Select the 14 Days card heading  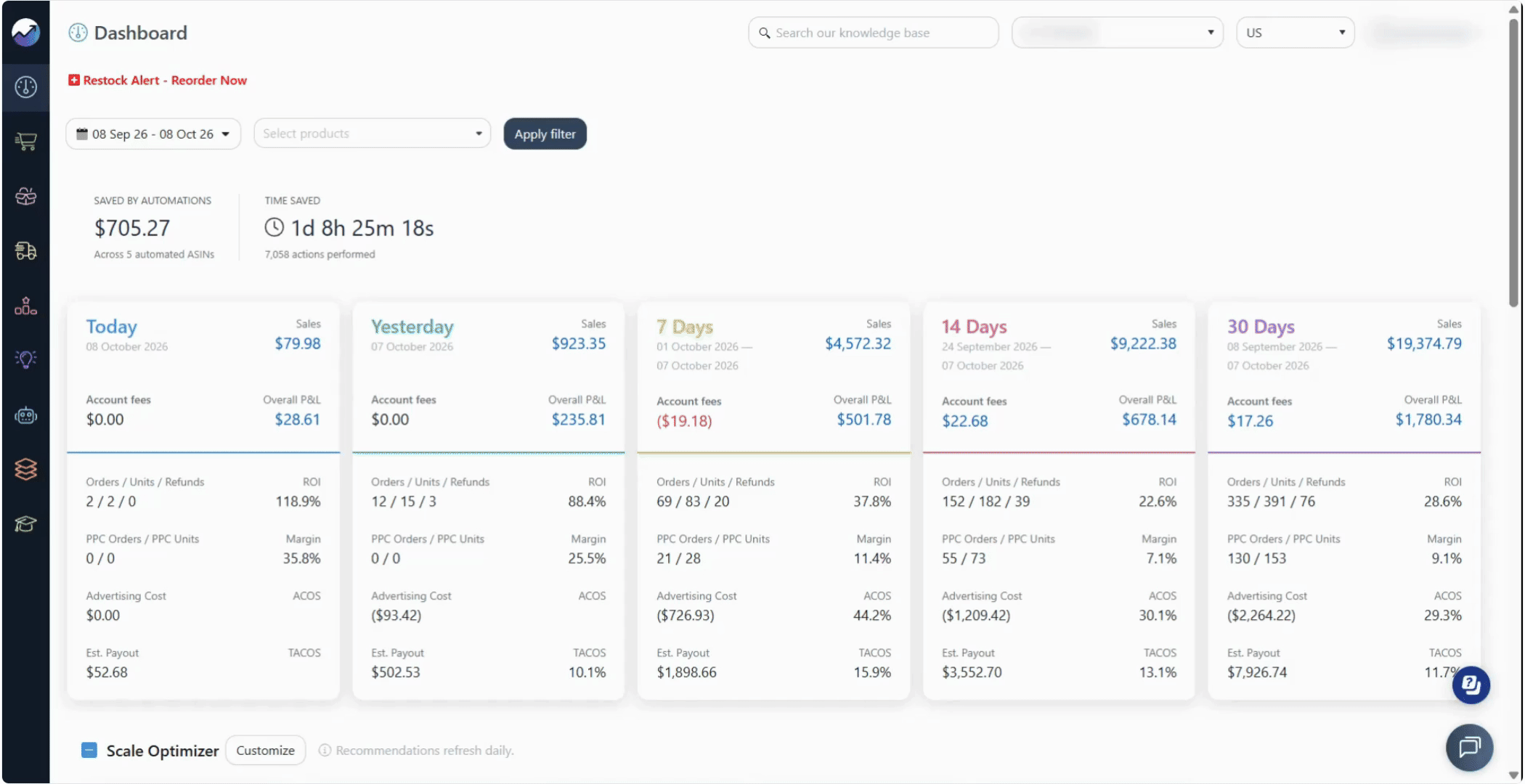(974, 327)
